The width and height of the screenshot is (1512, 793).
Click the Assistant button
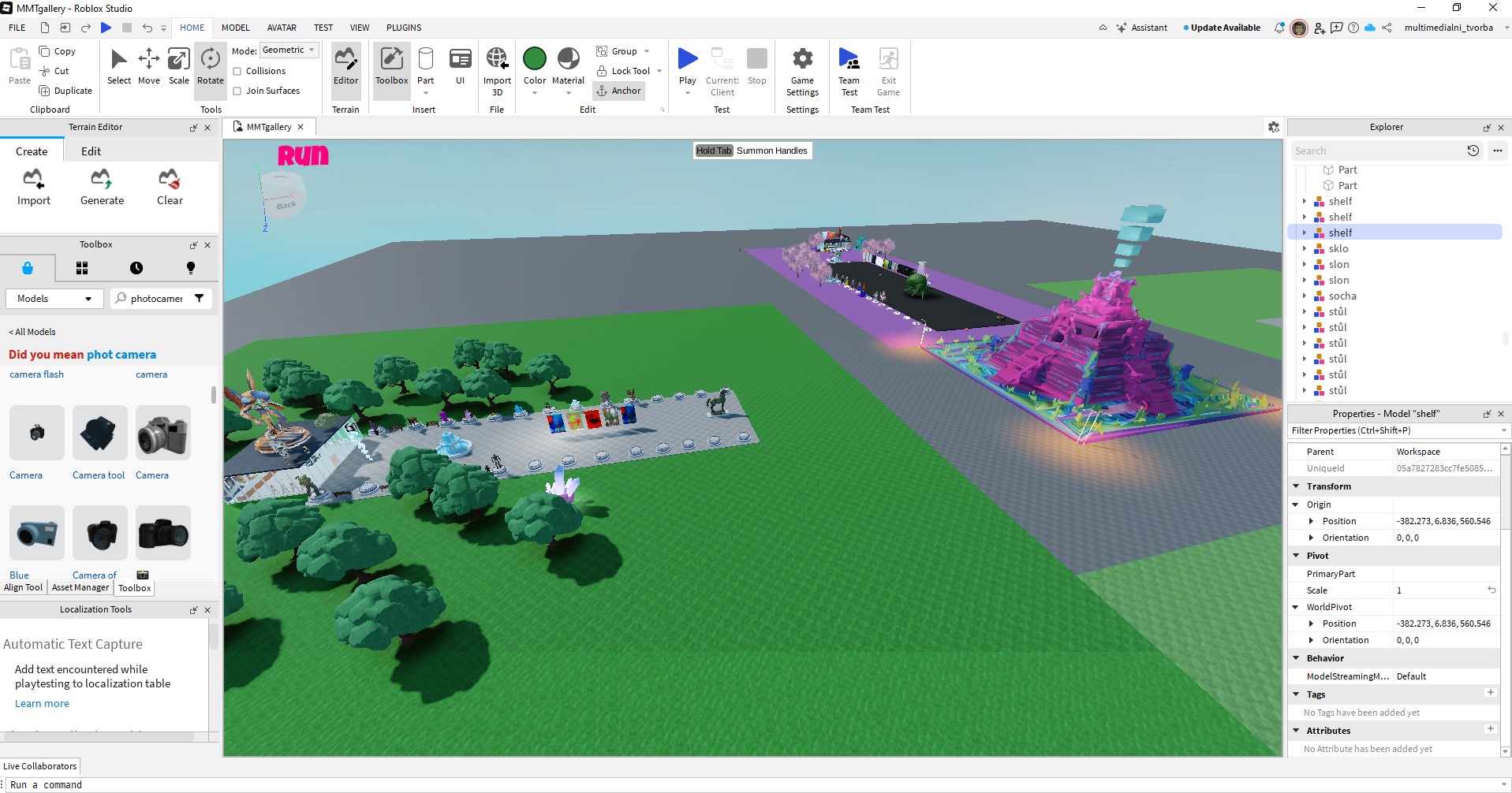pyautogui.click(x=1141, y=28)
